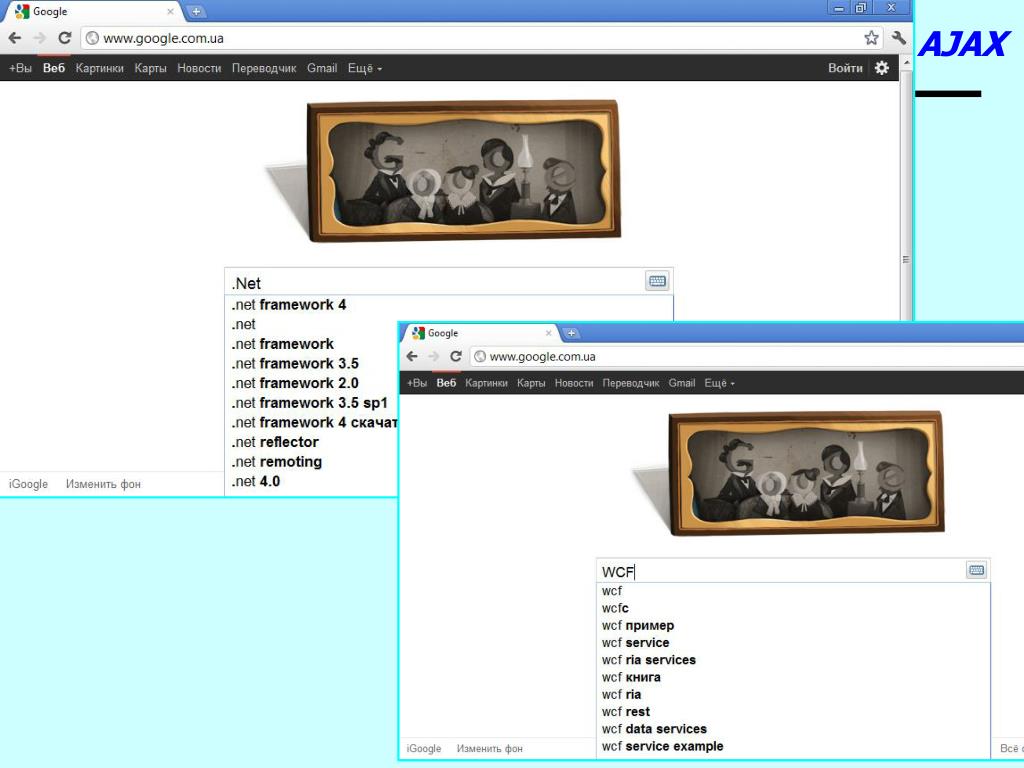Image resolution: width=1024 pixels, height=768 pixels.
Task: Open Картинки in the .Net window navbar
Action: [99, 68]
